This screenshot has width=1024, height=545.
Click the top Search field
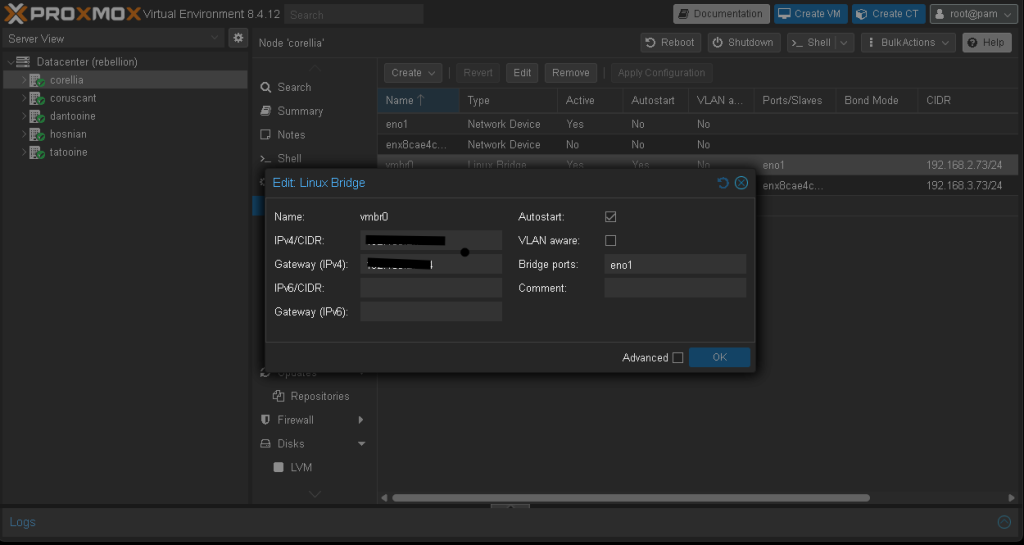click(354, 14)
